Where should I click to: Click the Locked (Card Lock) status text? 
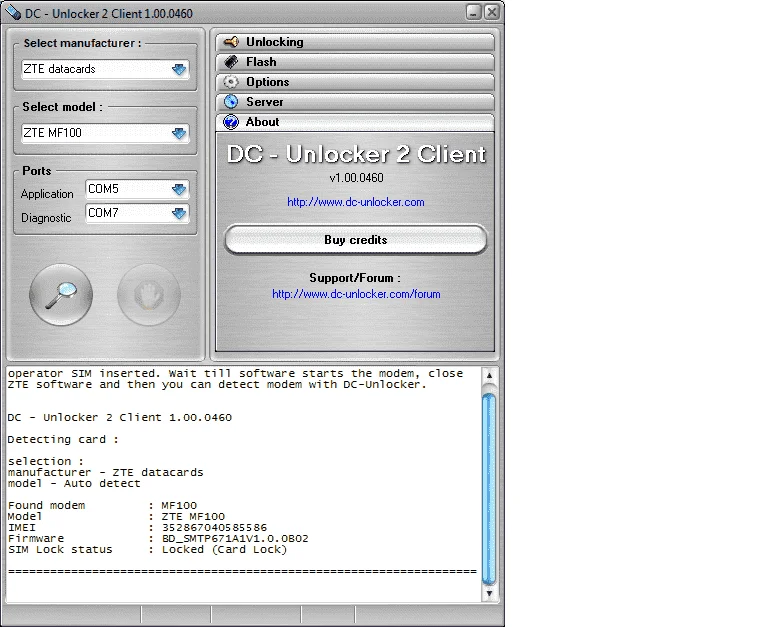[x=224, y=550]
